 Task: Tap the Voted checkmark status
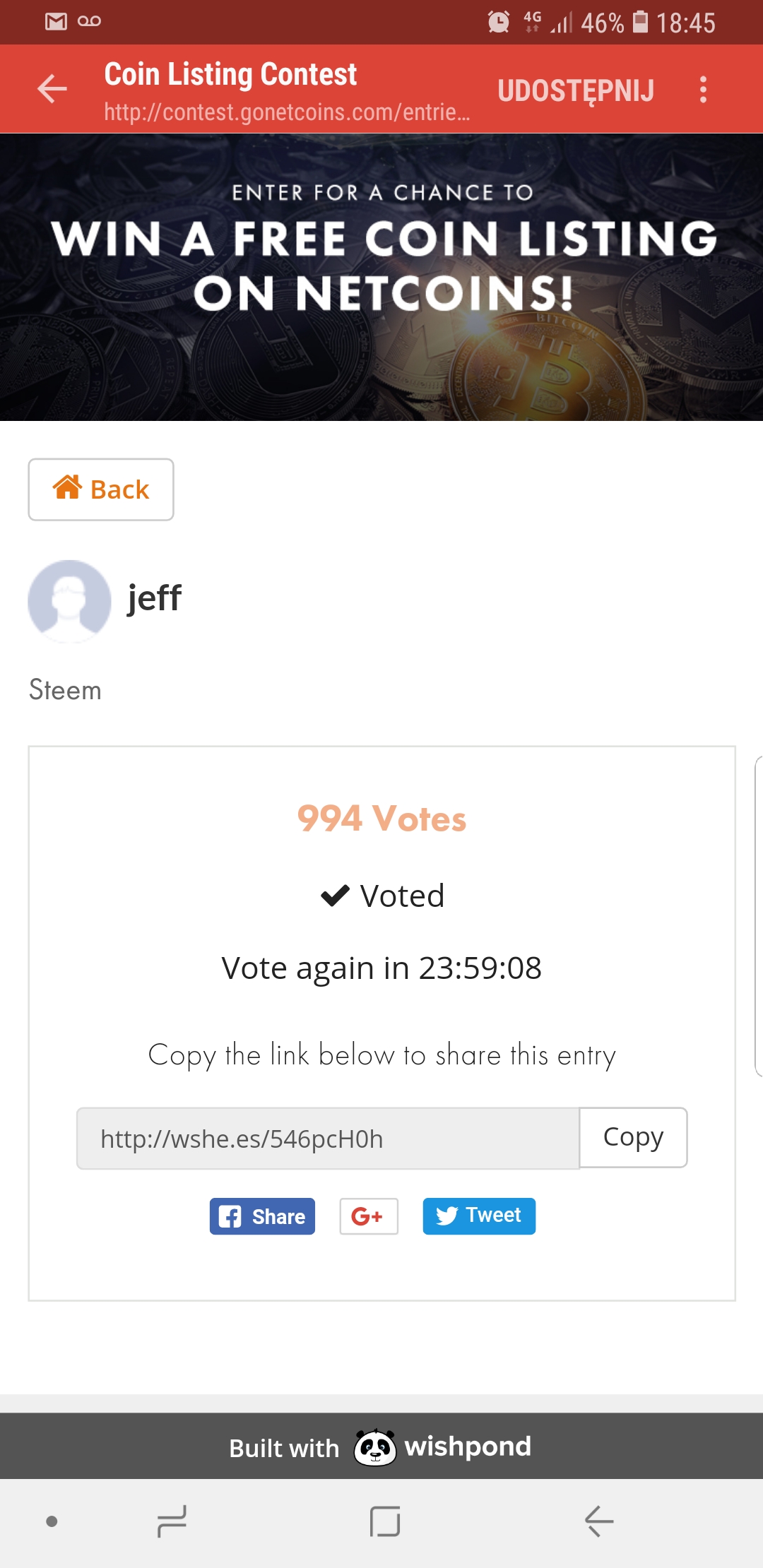(382, 896)
